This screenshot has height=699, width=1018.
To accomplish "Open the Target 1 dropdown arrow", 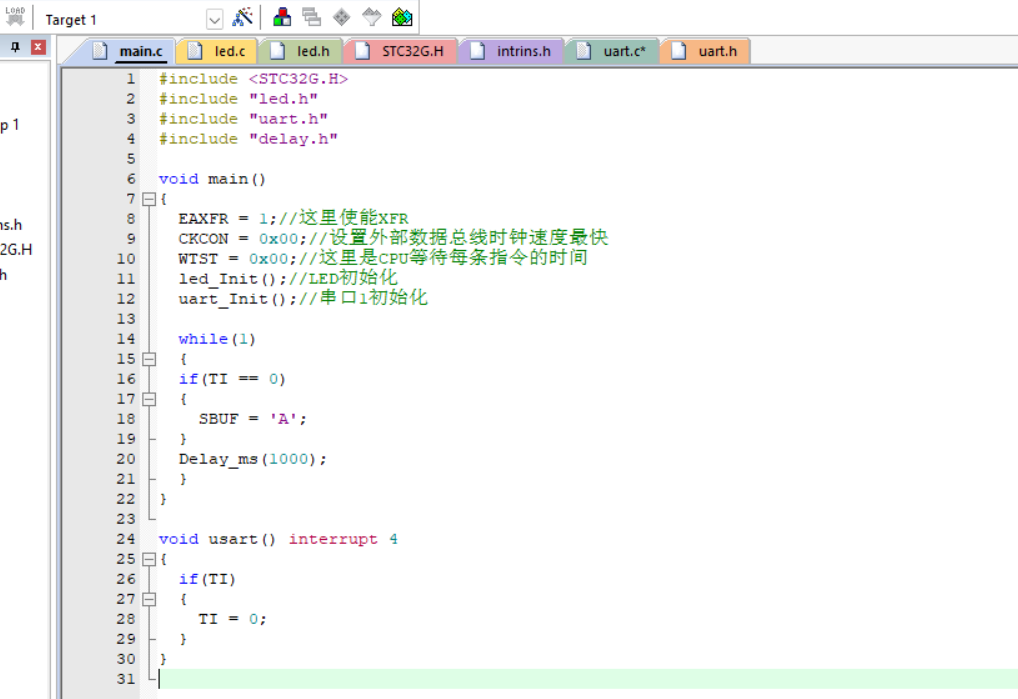I will coord(214,19).
